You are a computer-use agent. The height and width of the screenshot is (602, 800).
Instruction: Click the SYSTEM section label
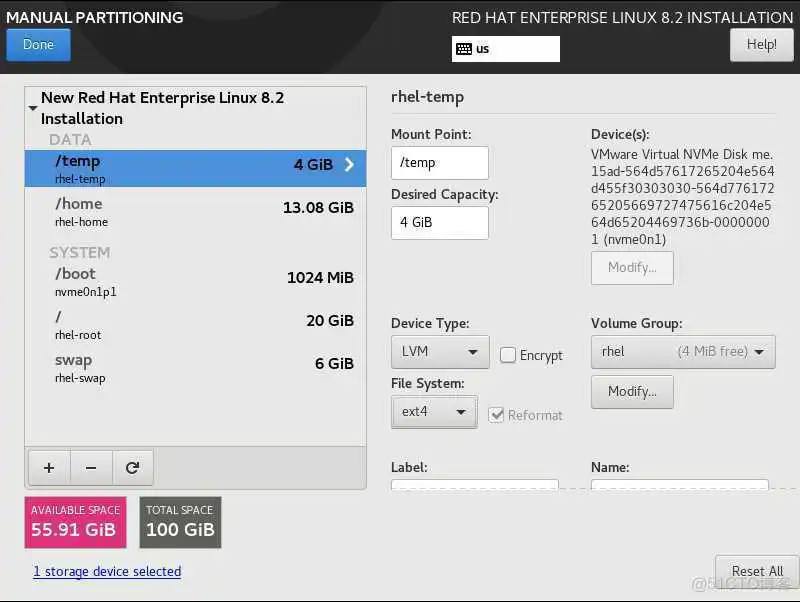(x=80, y=253)
